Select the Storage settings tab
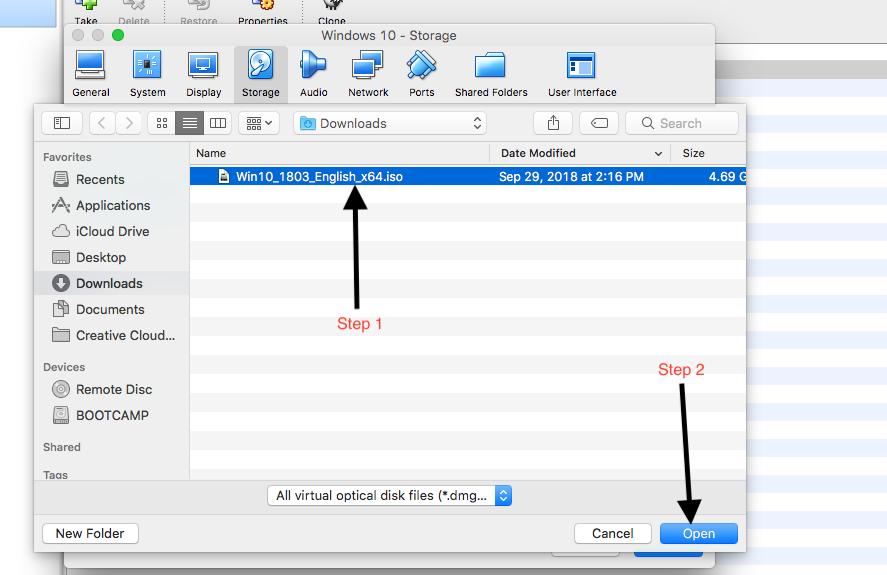 point(261,74)
